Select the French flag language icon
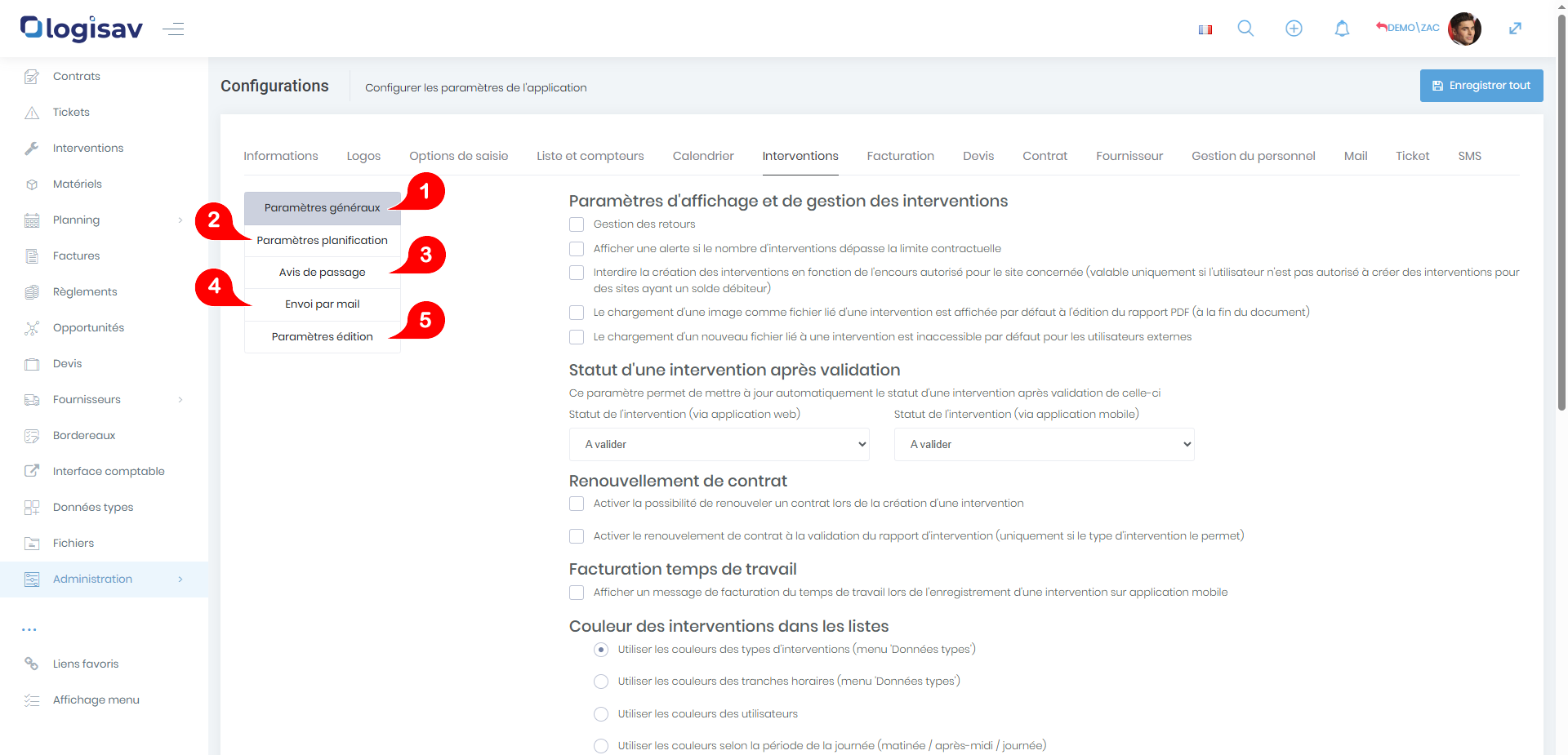This screenshot has width=1568, height=755. (x=1205, y=29)
